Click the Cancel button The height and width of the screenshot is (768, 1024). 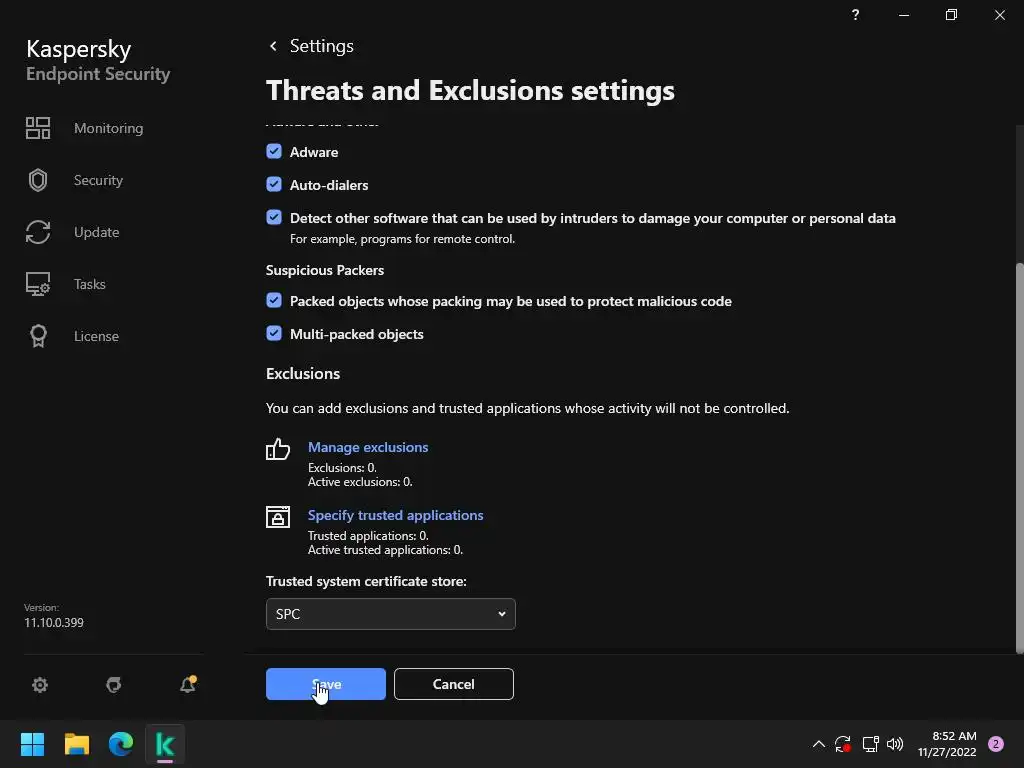[x=454, y=684]
